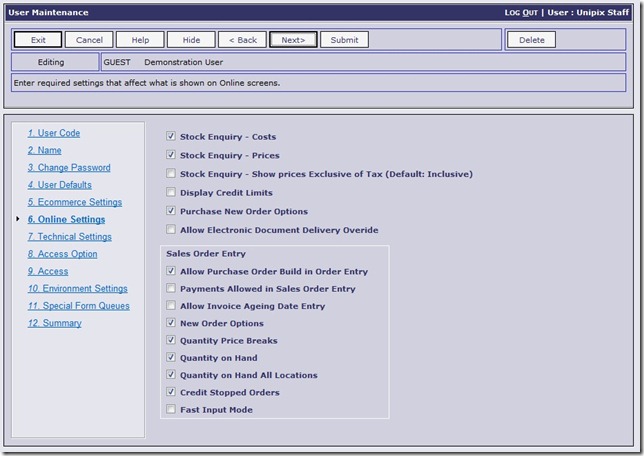
Task: Submit the user settings
Action: click(344, 40)
